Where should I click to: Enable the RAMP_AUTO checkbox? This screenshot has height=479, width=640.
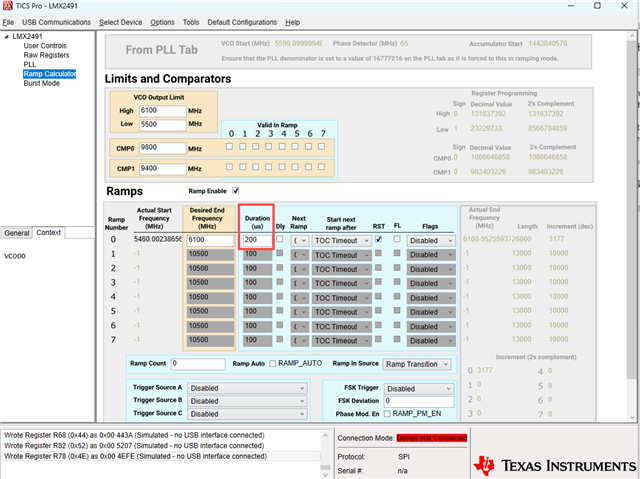pos(270,364)
